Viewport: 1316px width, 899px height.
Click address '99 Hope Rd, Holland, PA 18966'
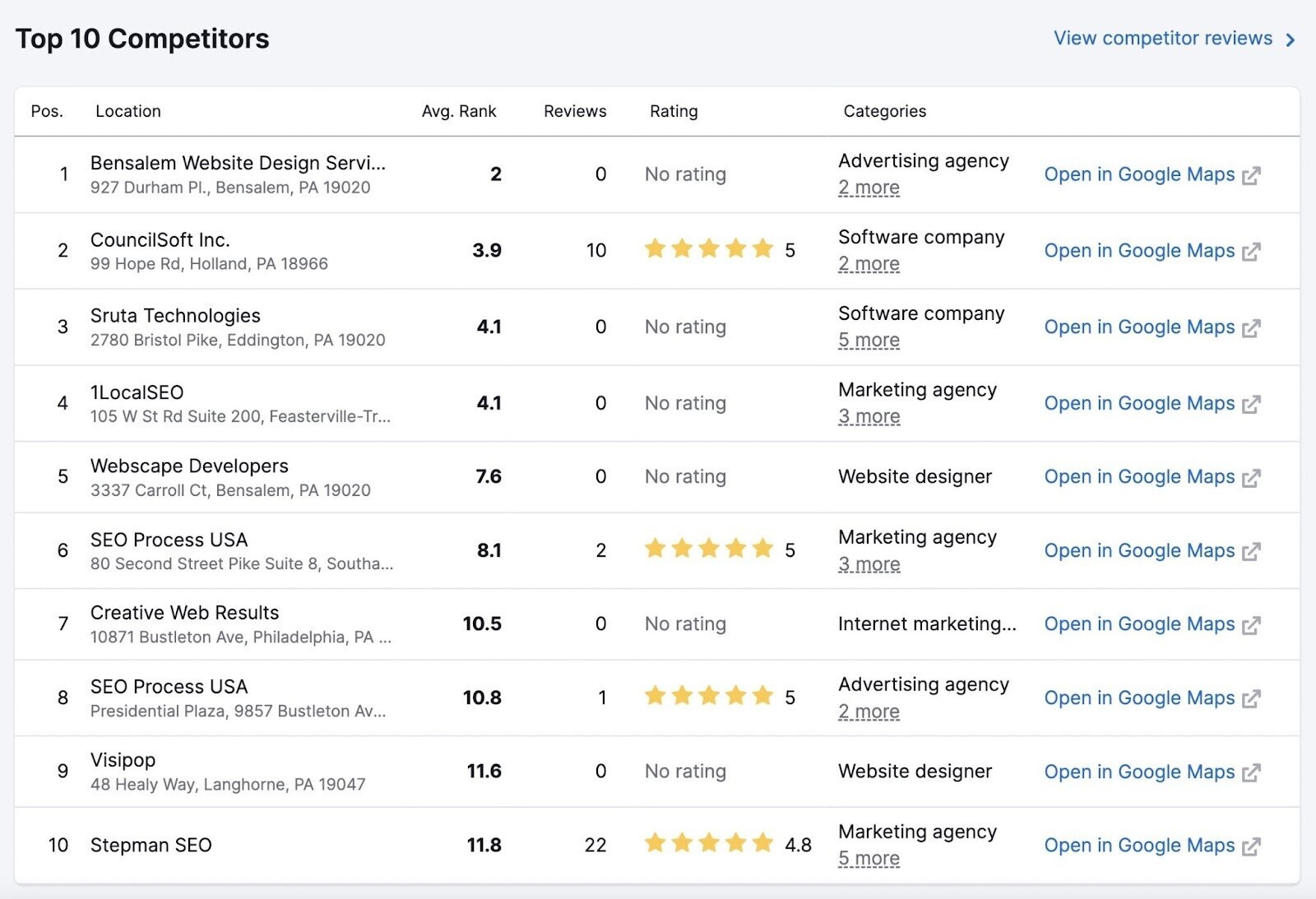point(209,264)
